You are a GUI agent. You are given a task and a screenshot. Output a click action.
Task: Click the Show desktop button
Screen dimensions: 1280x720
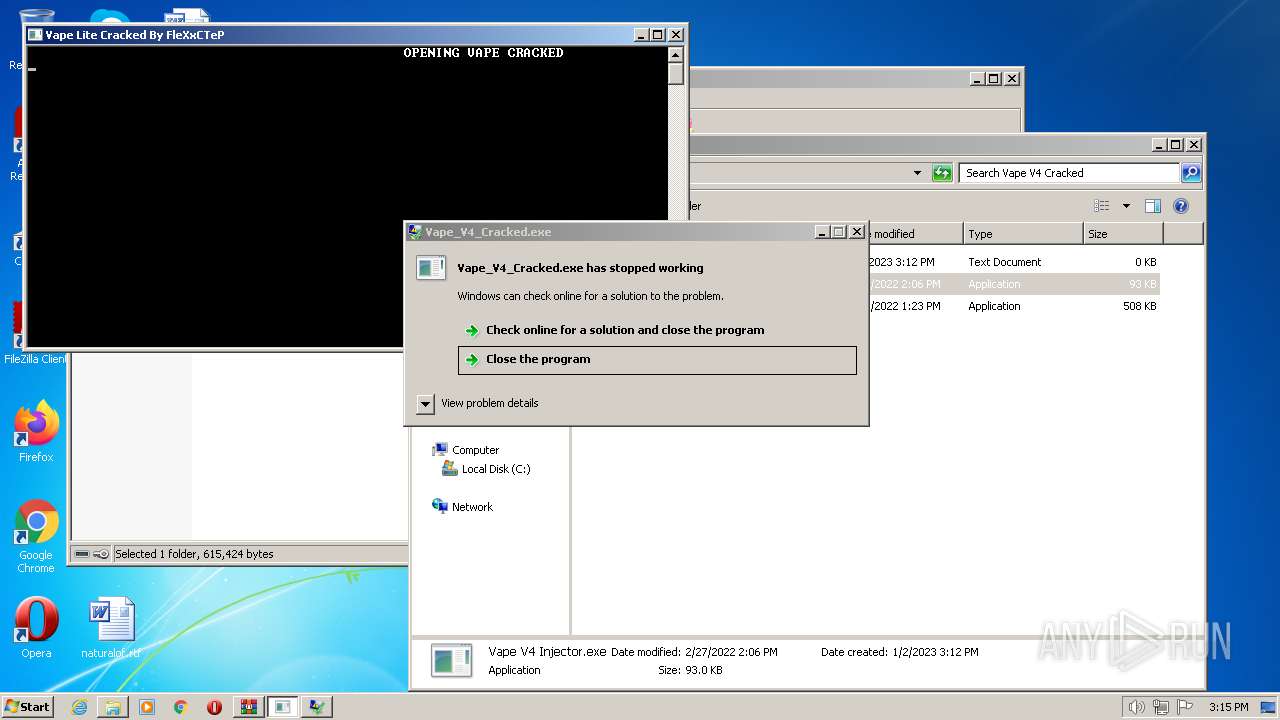pos(1269,707)
